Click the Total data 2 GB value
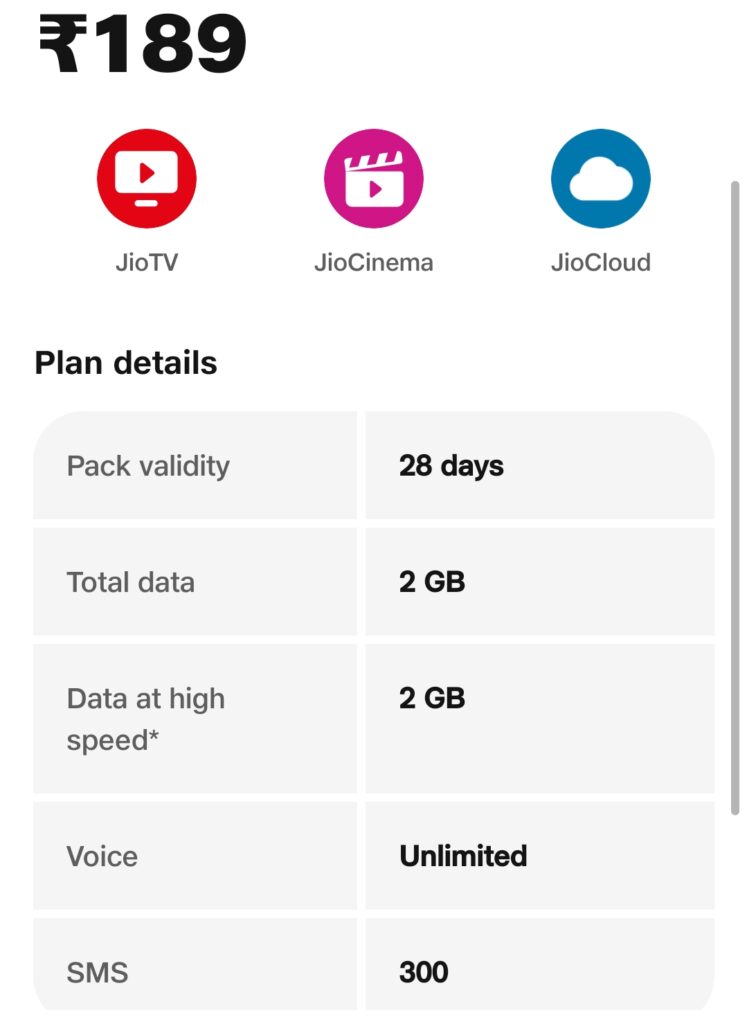Image resolution: width=747 pixels, height=1024 pixels. (432, 582)
